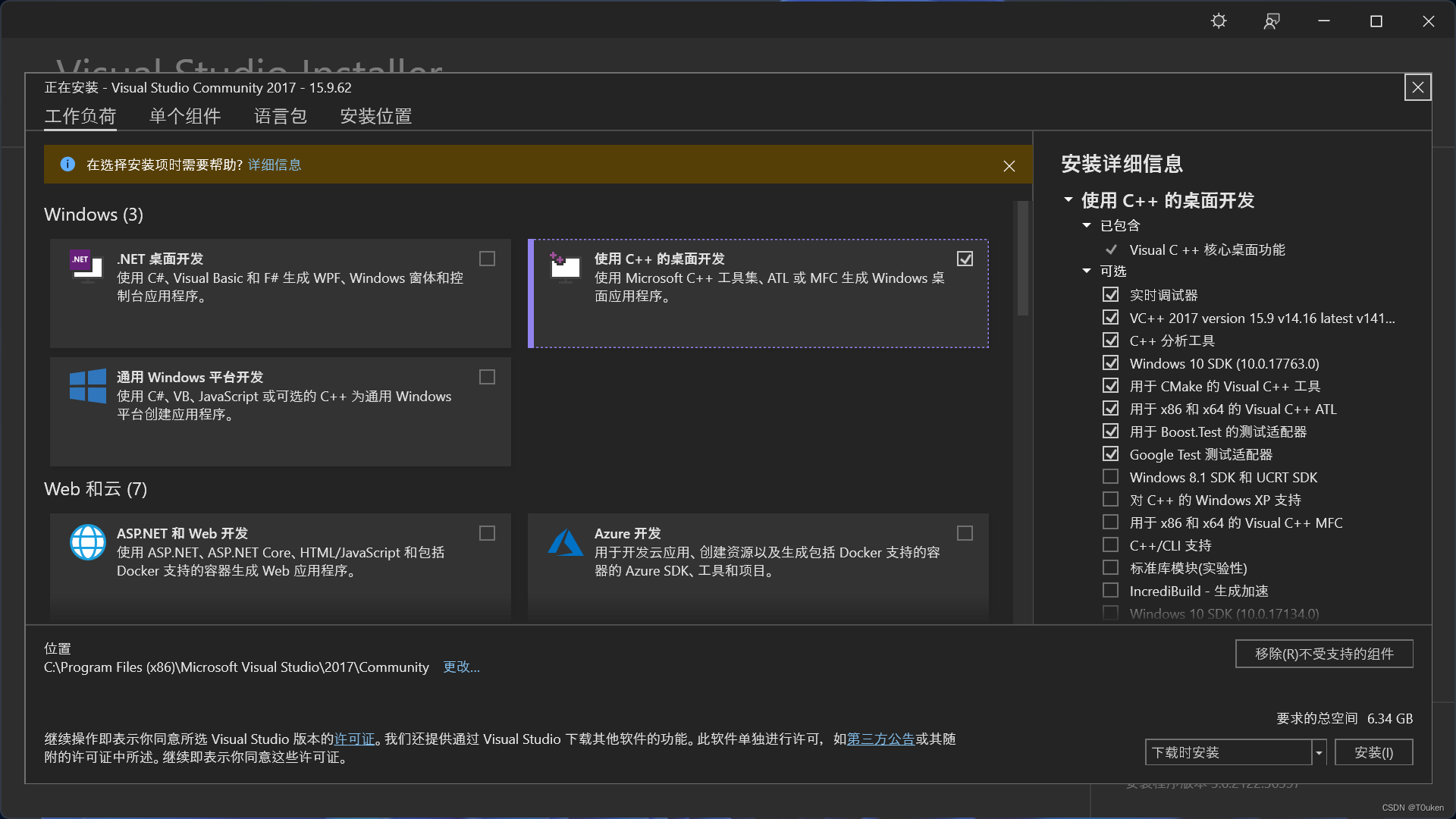Image resolution: width=1456 pixels, height=819 pixels.
Task: Switch to the 安装位置 tab
Action: point(376,116)
